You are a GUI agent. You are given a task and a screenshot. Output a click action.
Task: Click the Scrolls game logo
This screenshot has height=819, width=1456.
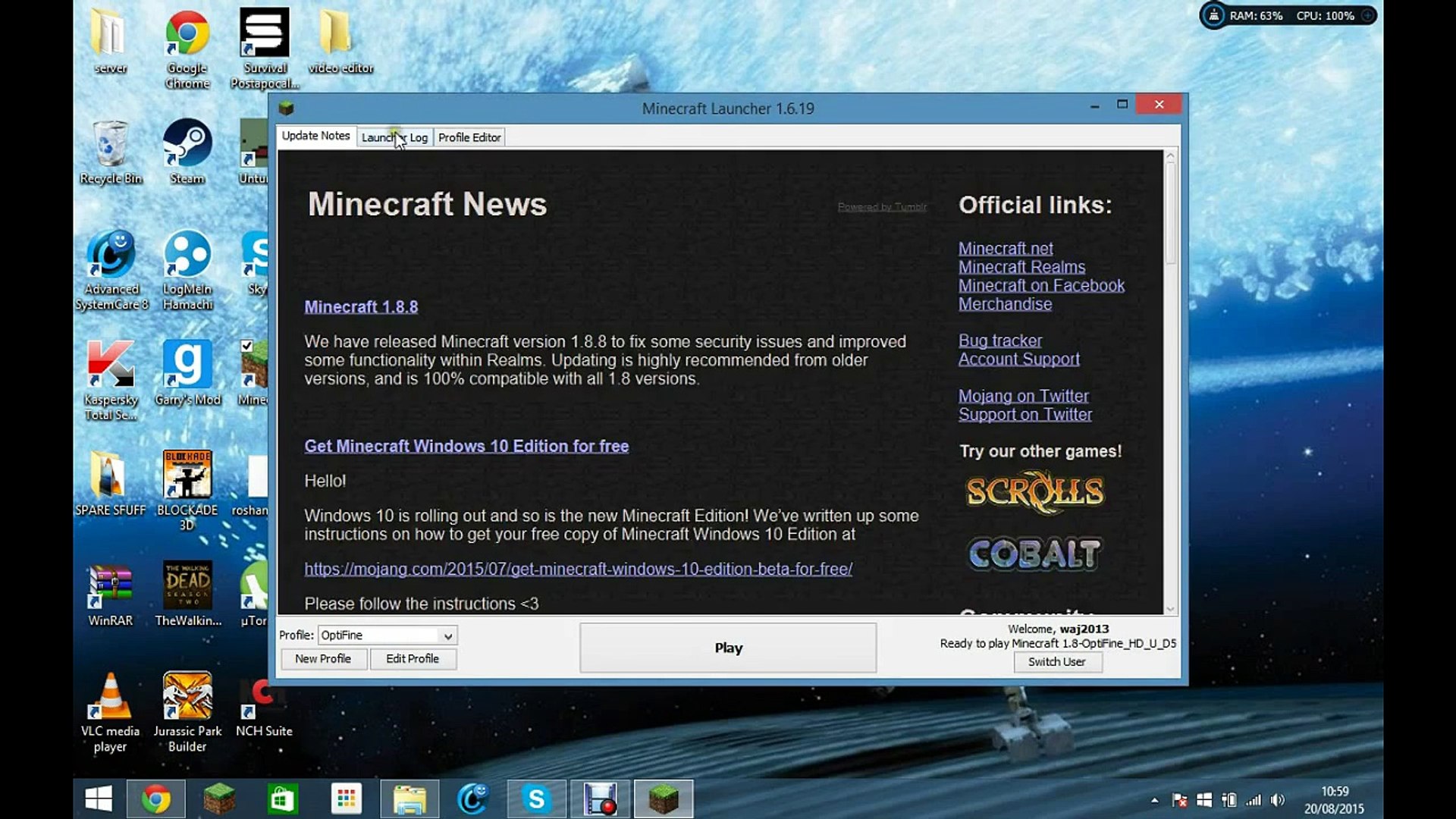(x=1034, y=492)
